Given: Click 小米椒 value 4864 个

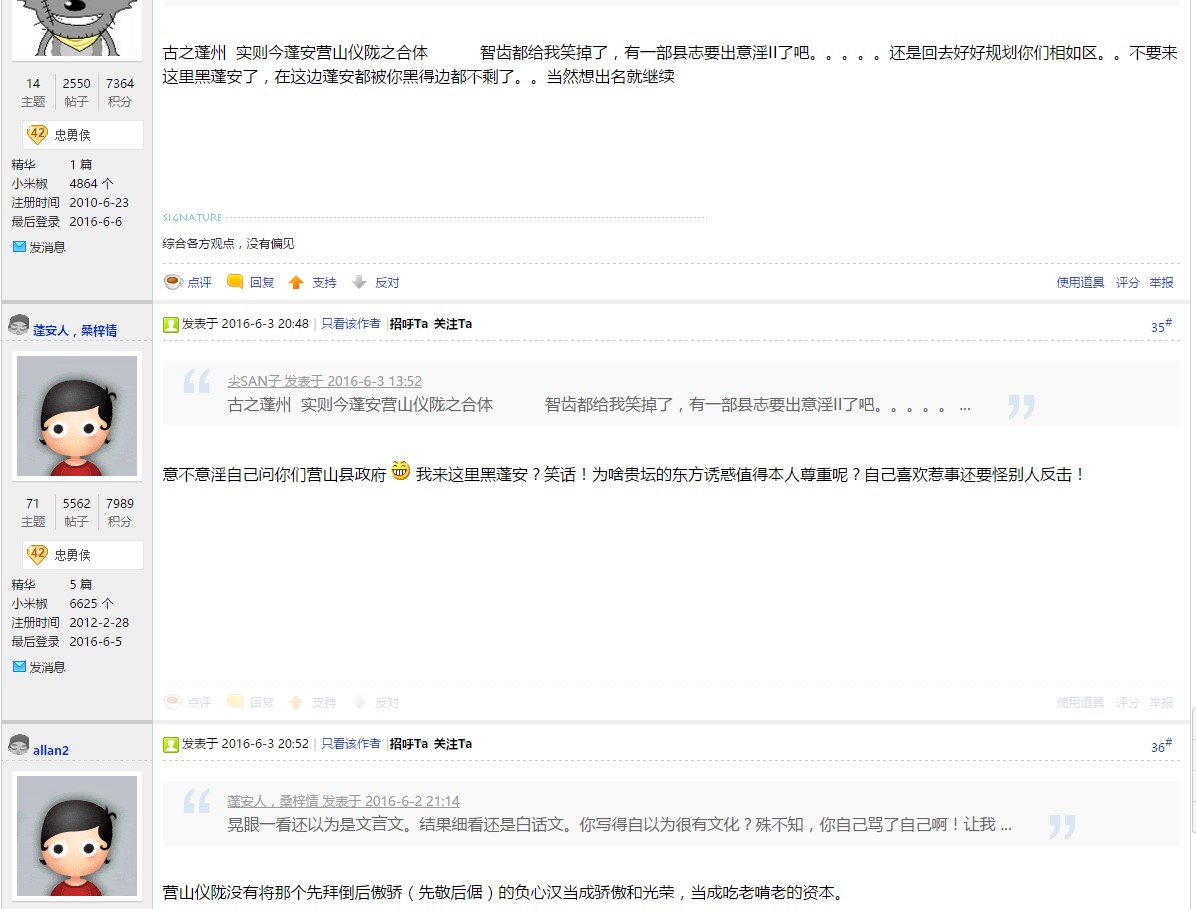Looking at the screenshot, I should pos(92,183).
